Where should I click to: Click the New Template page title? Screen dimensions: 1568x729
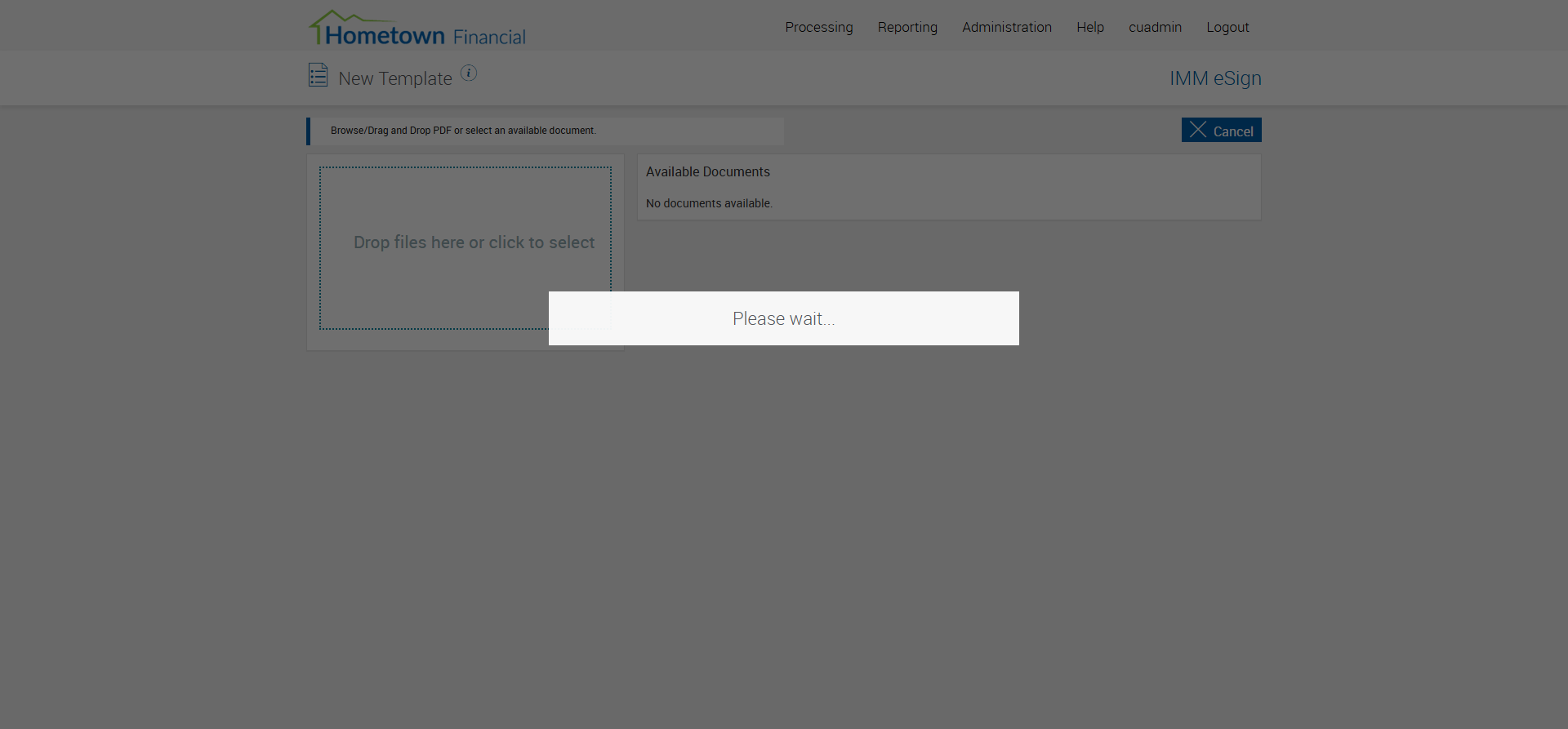(x=395, y=78)
